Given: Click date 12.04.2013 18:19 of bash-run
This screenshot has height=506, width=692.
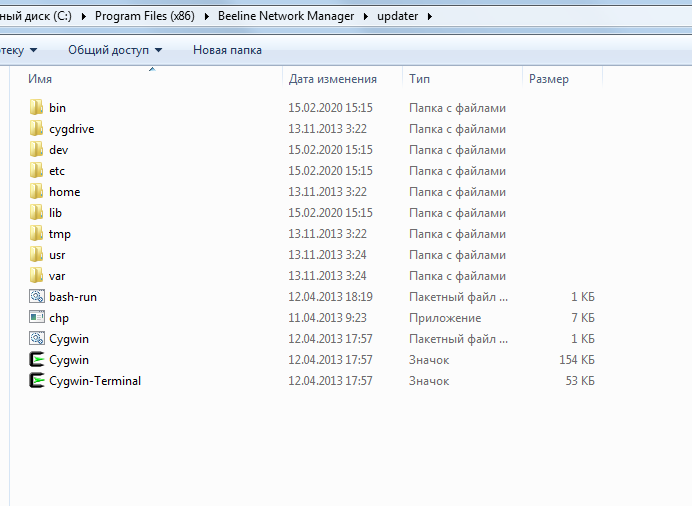Looking at the screenshot, I should click(x=330, y=296).
